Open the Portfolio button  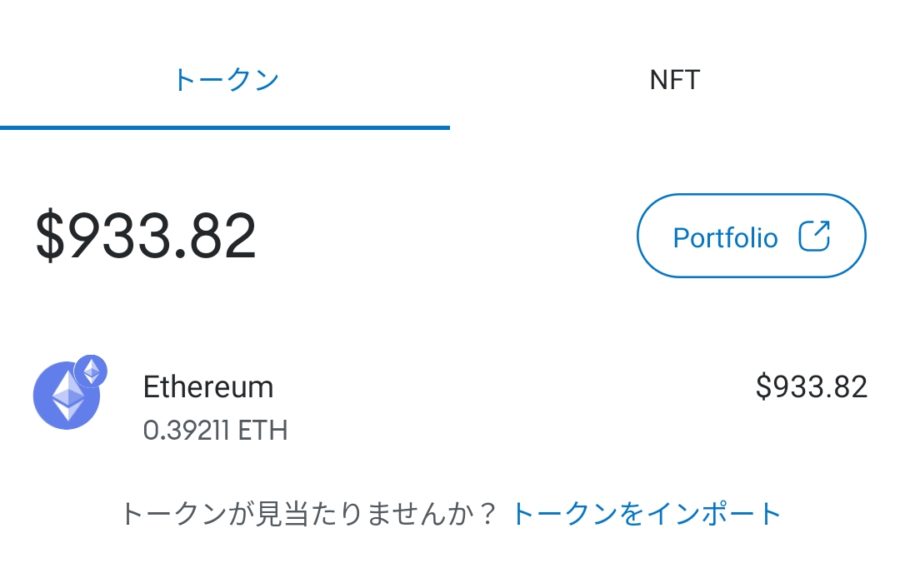(751, 236)
